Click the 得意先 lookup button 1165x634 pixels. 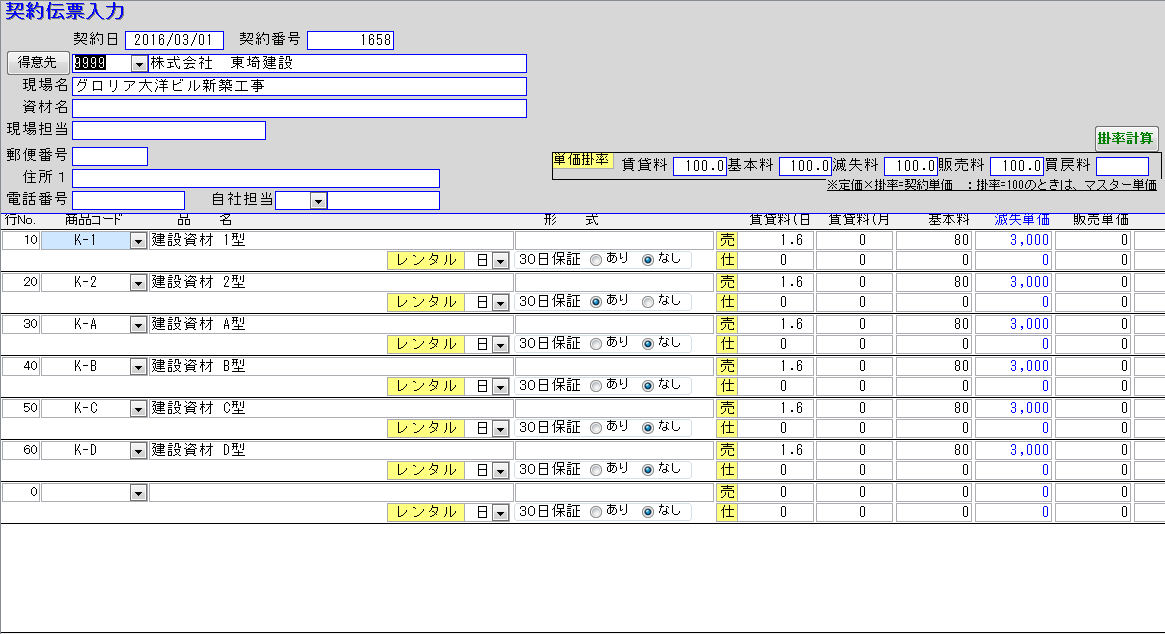38,63
